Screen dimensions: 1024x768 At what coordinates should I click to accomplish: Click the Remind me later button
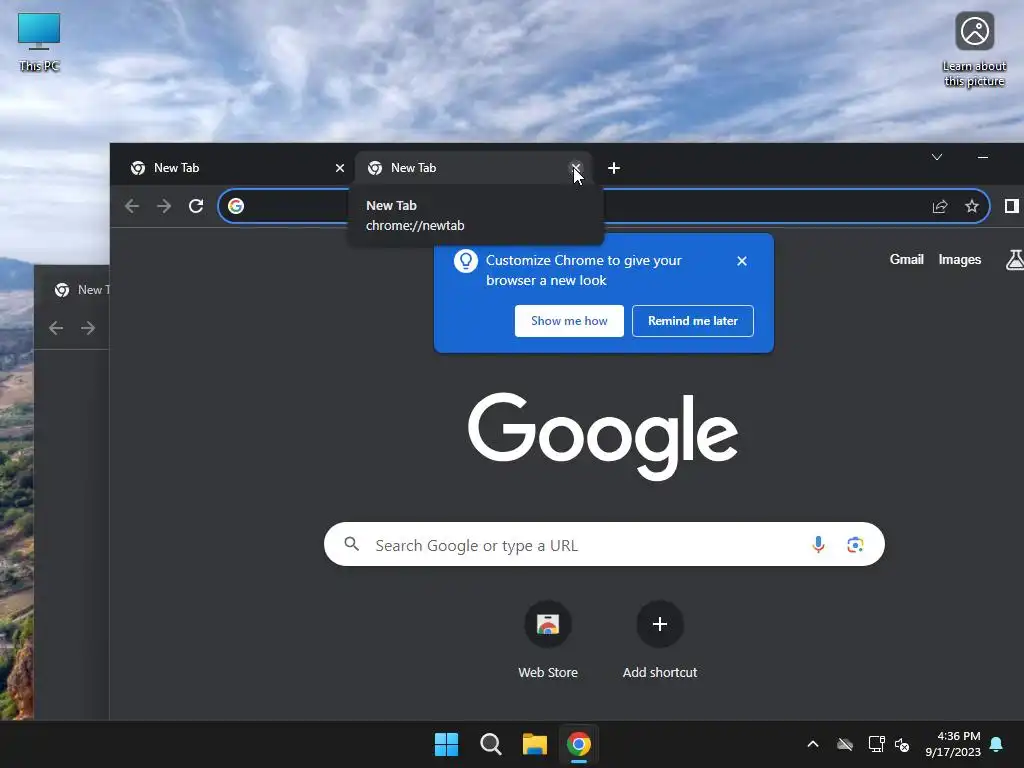pyautogui.click(x=692, y=321)
